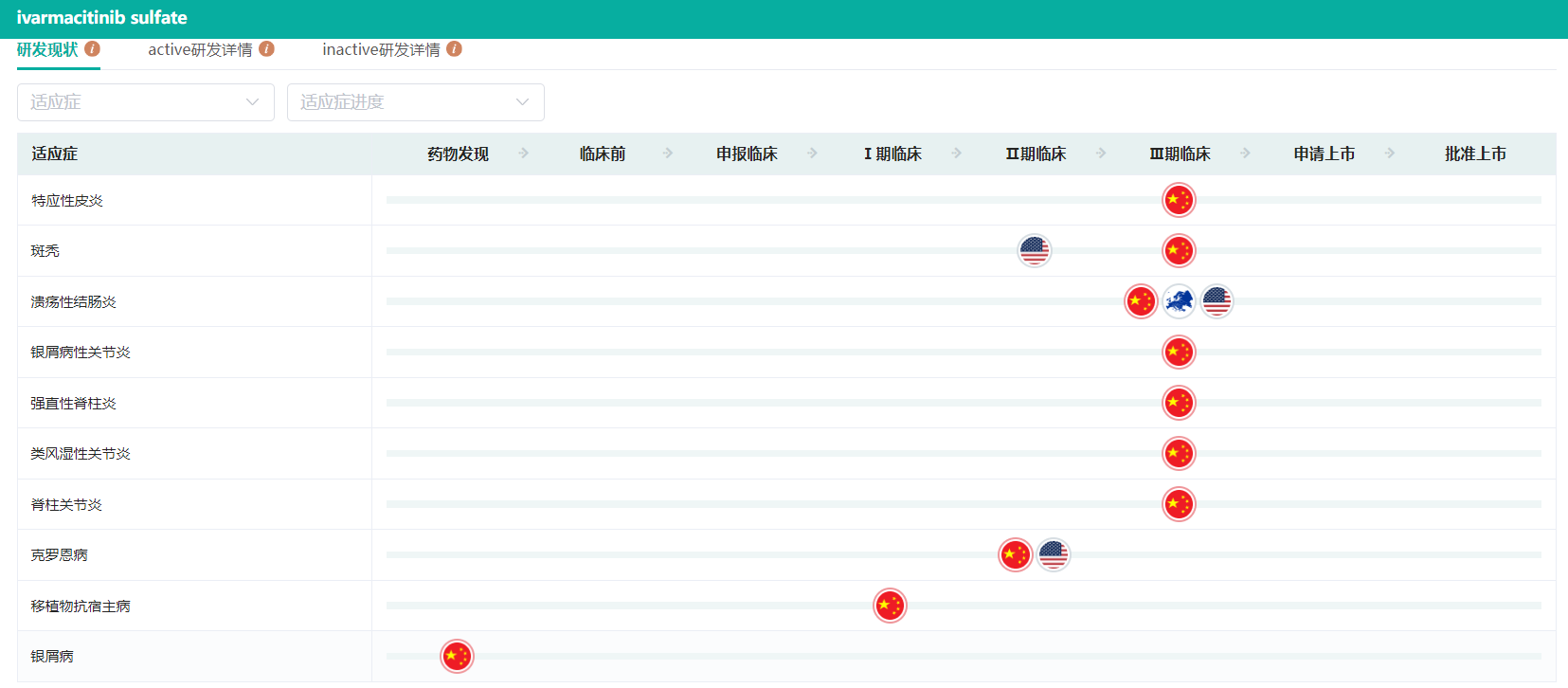
Task: Click the info icon beside inactive研发详情
Action: pyautogui.click(x=454, y=48)
